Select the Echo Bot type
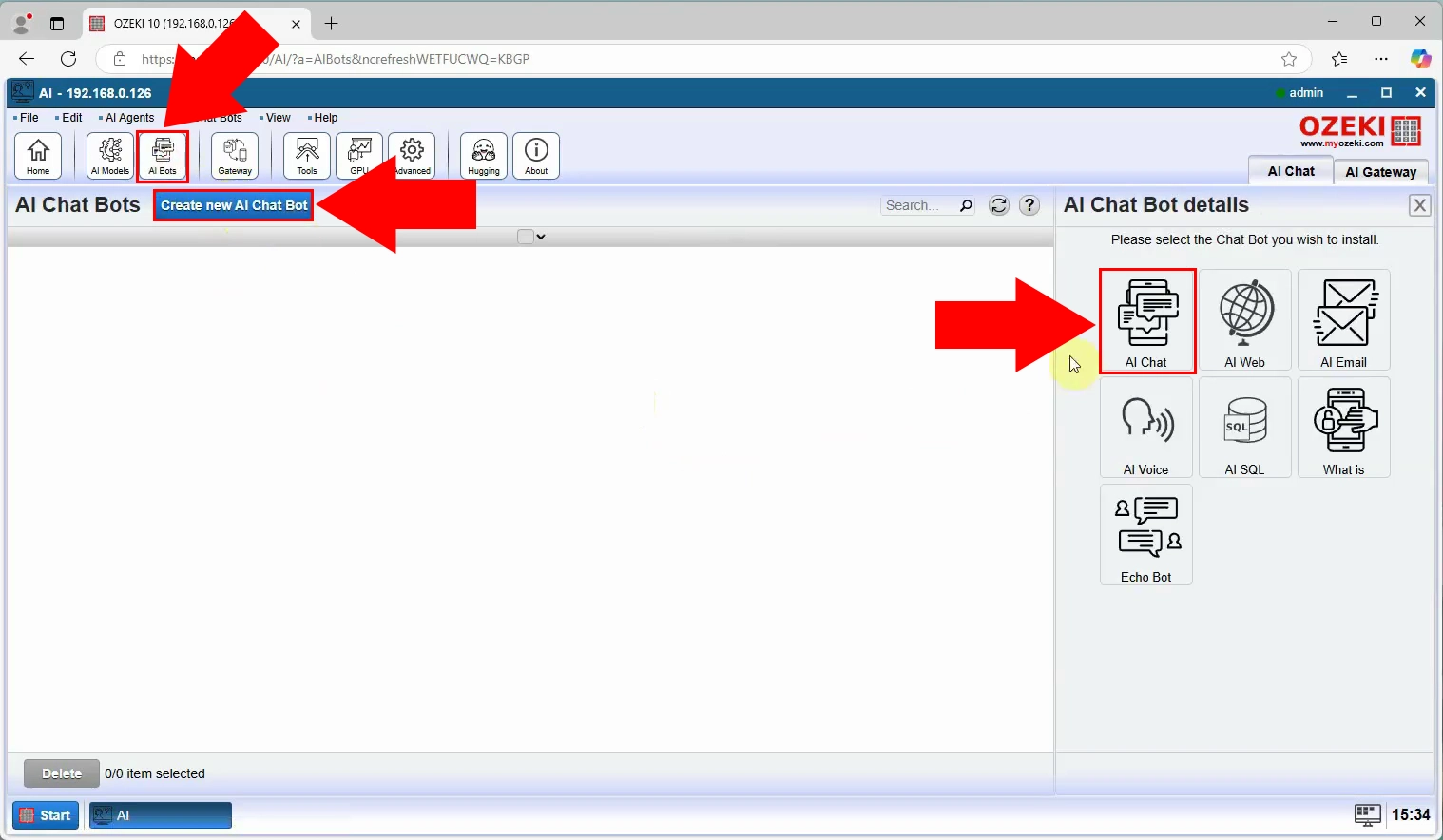Image resolution: width=1443 pixels, height=840 pixels. (1146, 535)
